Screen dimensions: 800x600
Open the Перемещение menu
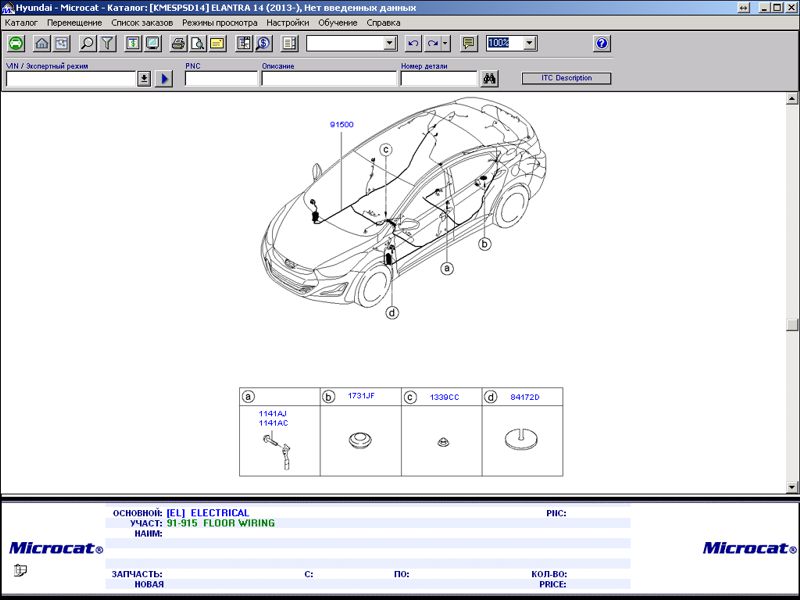74,23
